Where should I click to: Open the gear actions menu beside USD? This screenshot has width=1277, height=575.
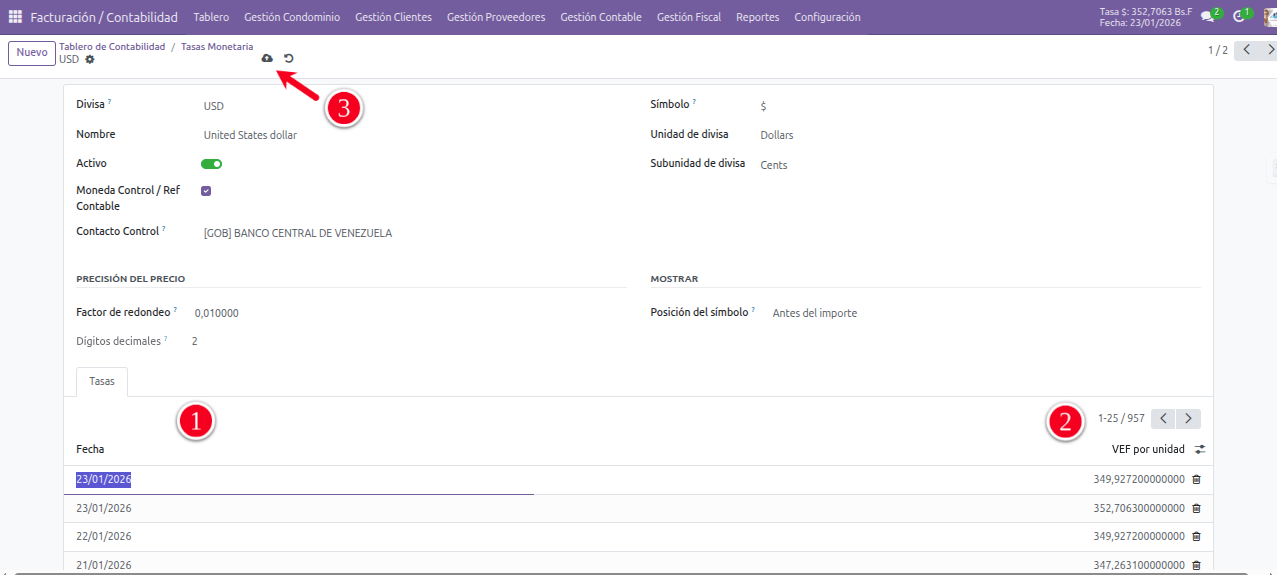pos(90,60)
